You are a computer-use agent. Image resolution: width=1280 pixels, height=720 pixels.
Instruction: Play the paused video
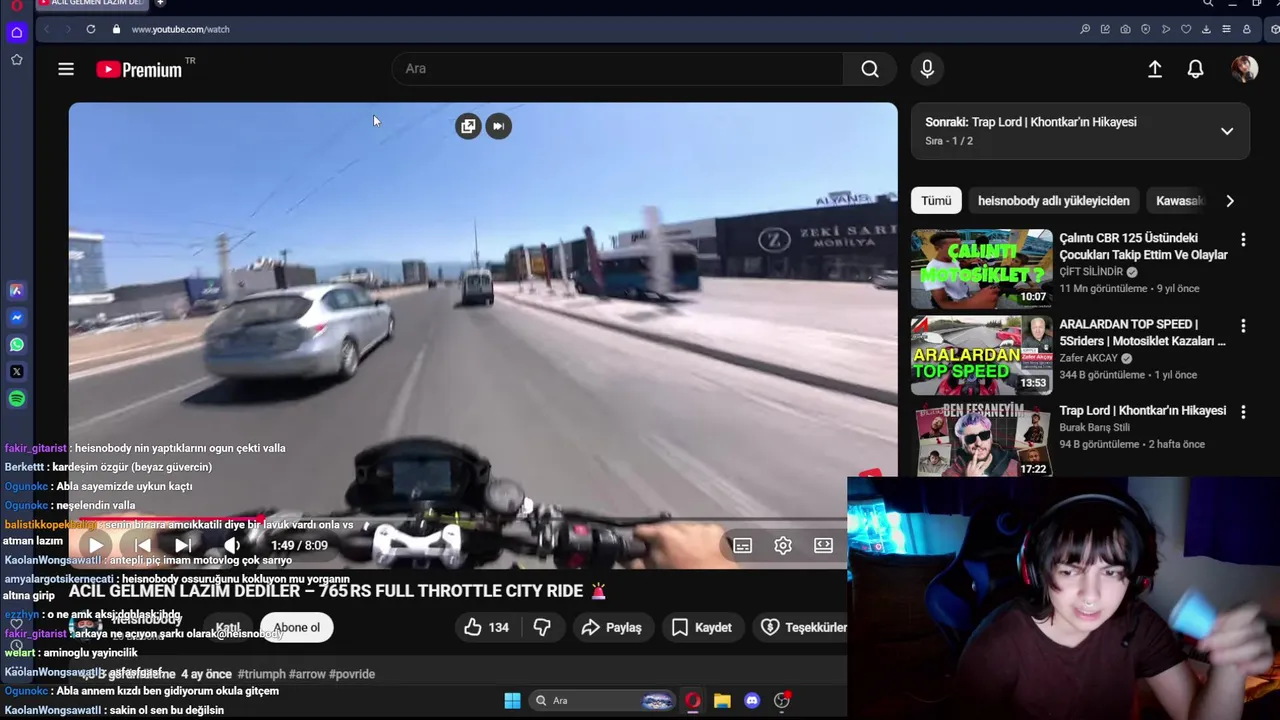coord(95,545)
